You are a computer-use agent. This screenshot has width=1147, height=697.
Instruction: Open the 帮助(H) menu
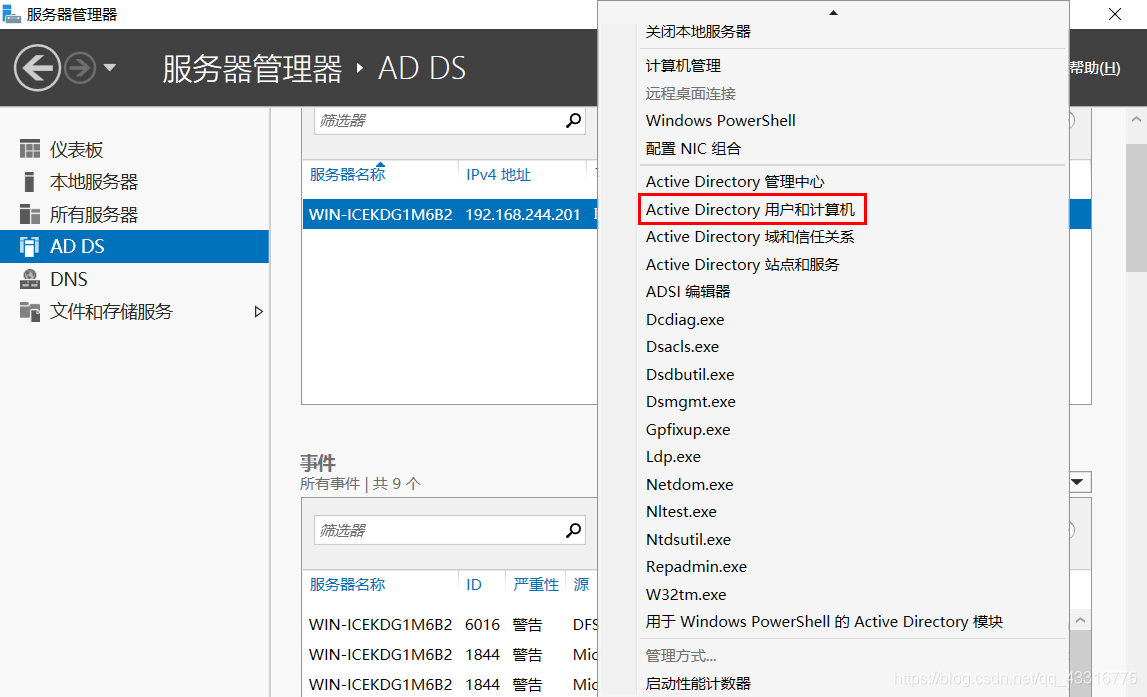click(1095, 67)
